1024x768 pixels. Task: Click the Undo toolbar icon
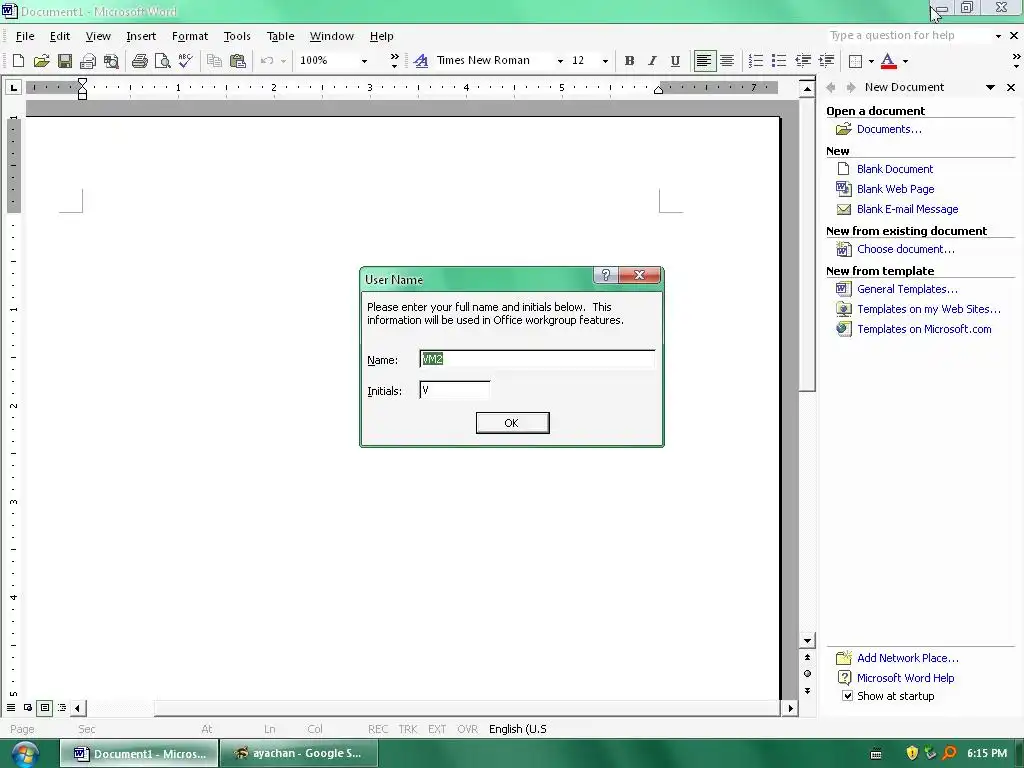tap(266, 61)
